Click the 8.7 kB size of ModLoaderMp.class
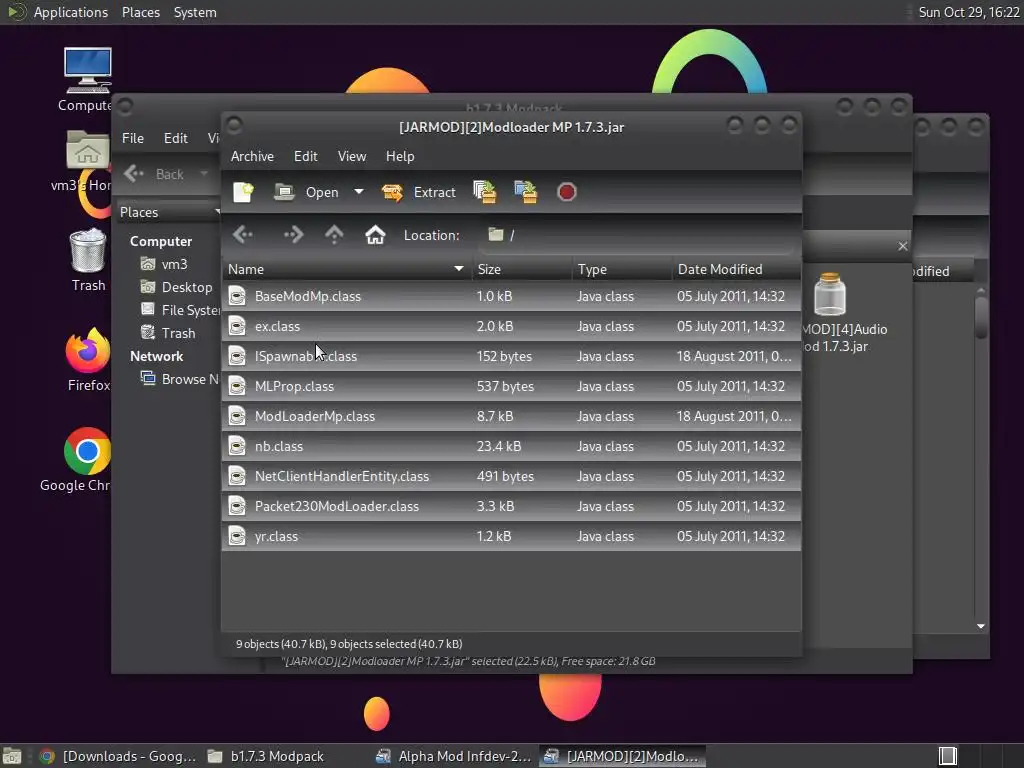Viewport: 1024px width, 768px height. [x=494, y=416]
